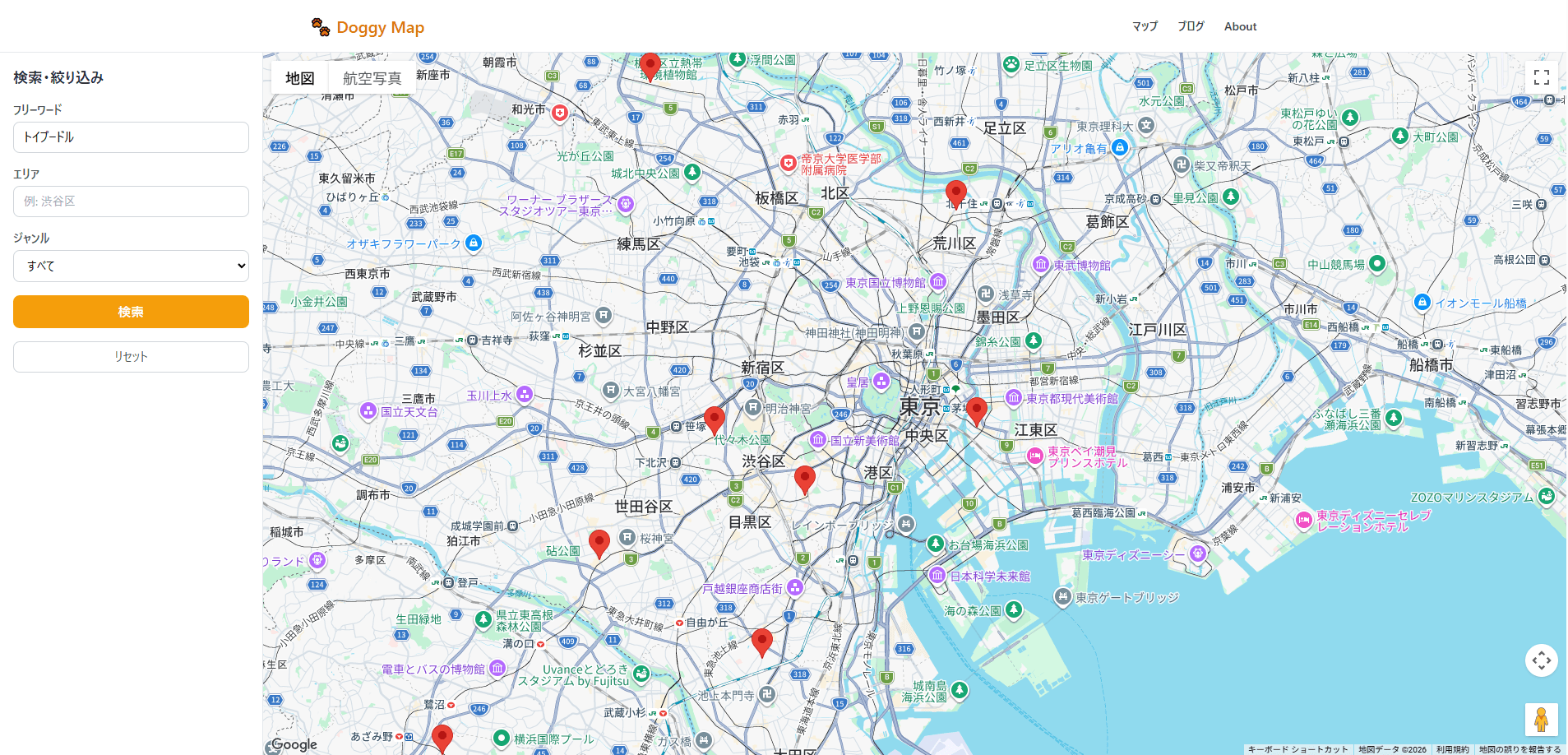Viewport: 1568px width, 755px height.
Task: Click the 足立区生物園 paw icon
Action: tap(1011, 64)
